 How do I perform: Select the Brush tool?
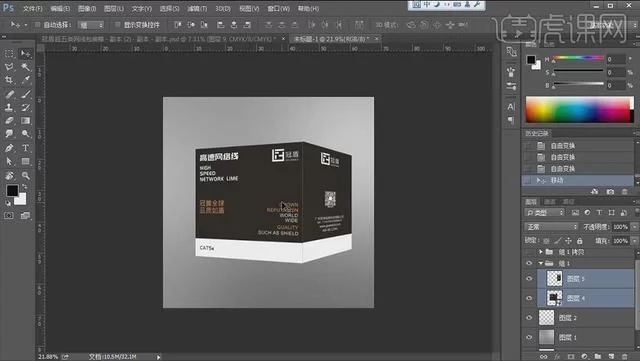pyautogui.click(x=25, y=94)
